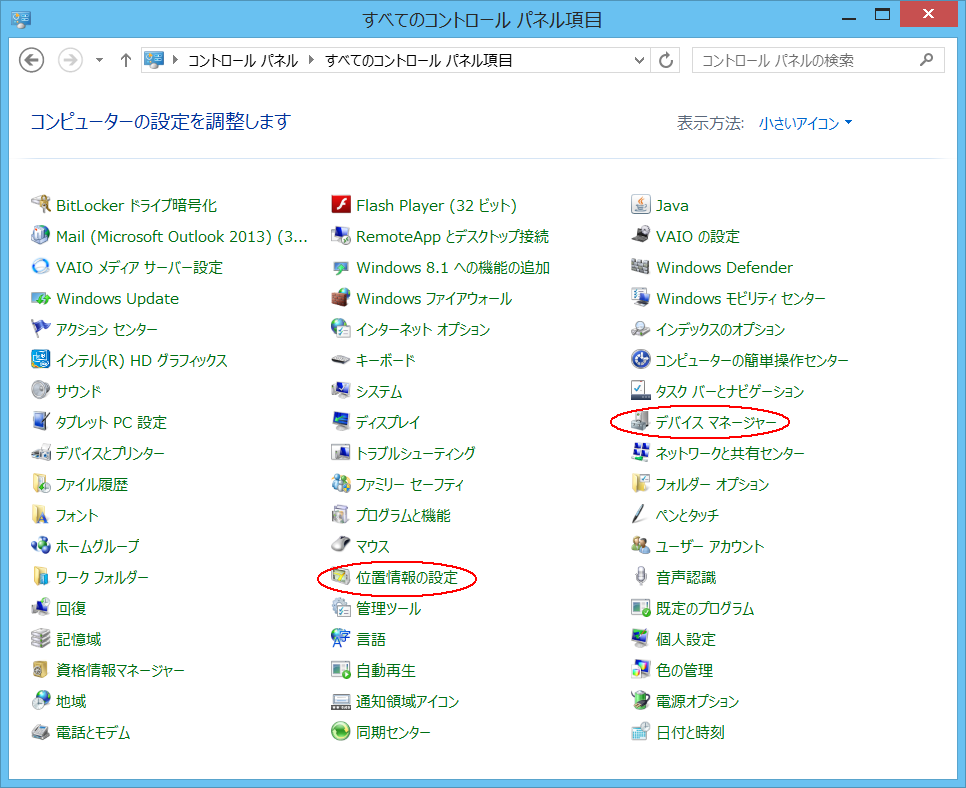This screenshot has width=966, height=788.
Task: Click the コントロール パネル breadcrumb
Action: tap(243, 60)
